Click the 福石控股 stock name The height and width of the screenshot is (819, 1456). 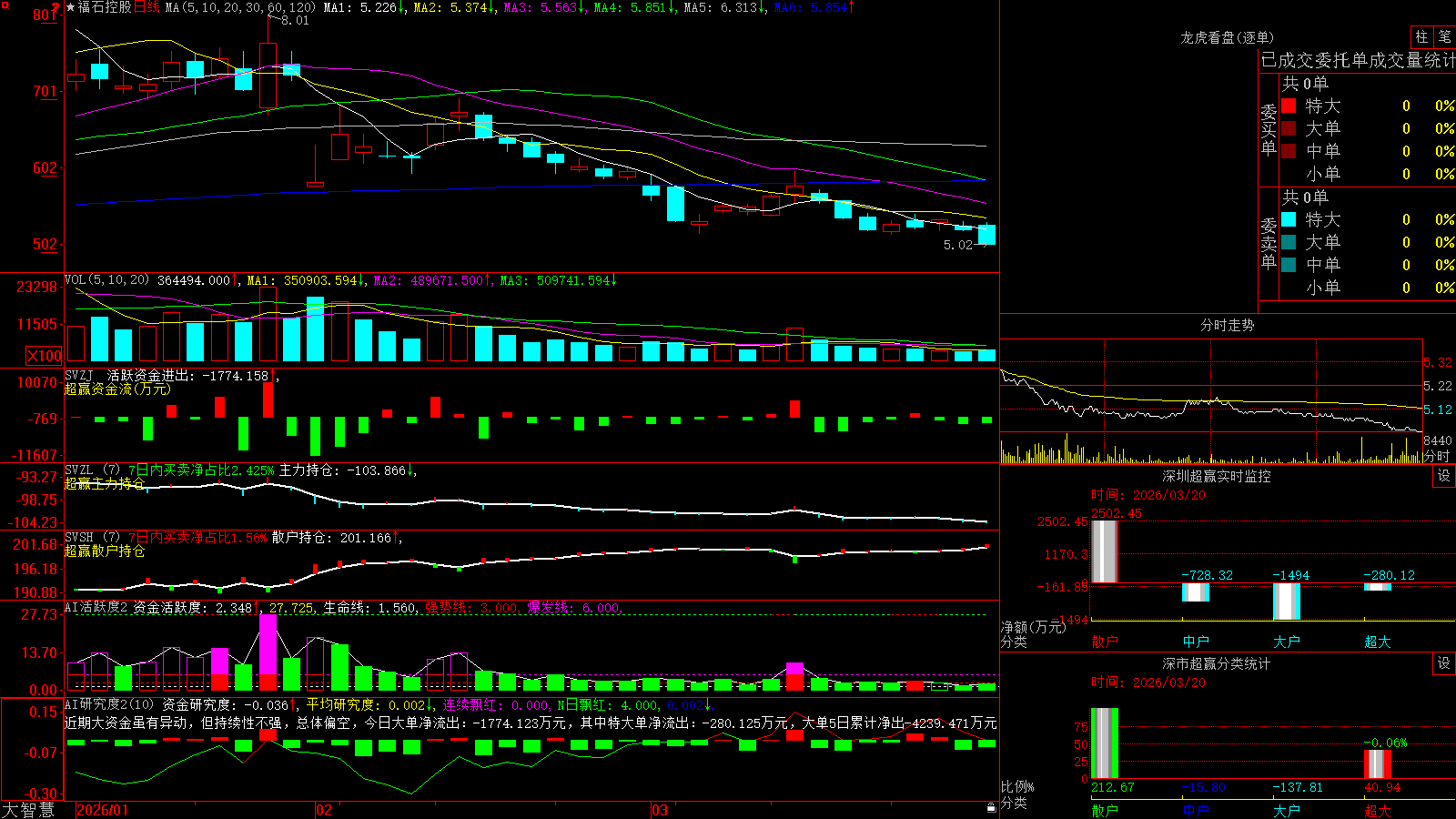coord(105,7)
